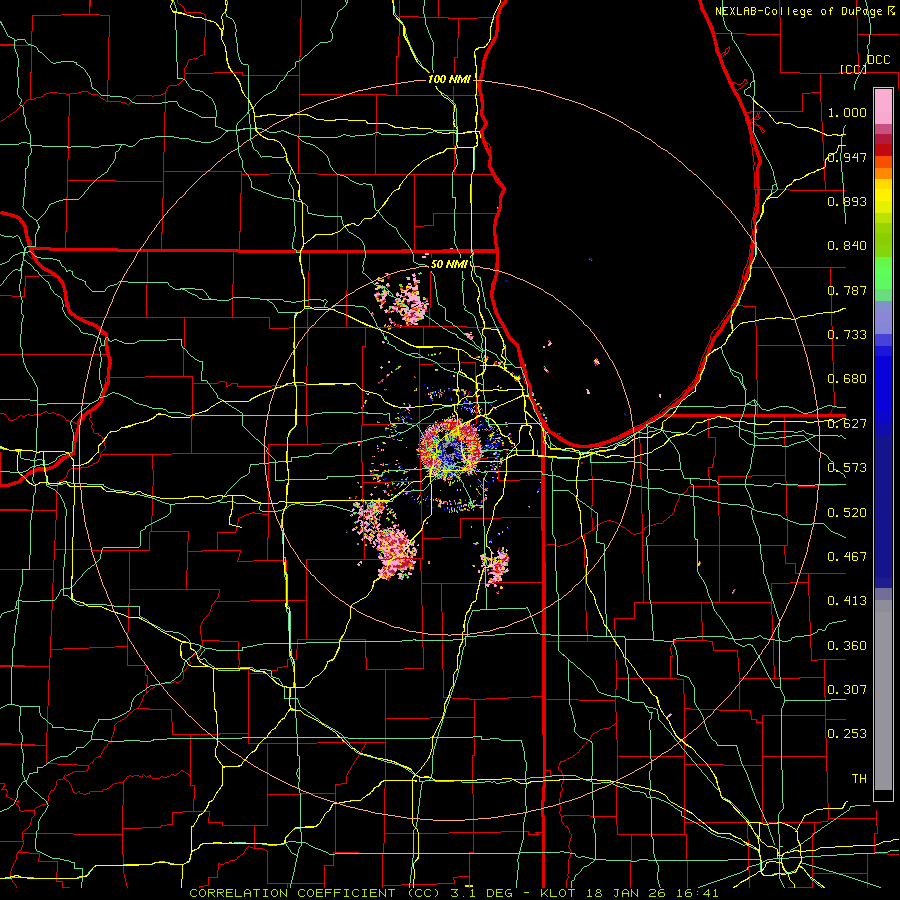This screenshot has width=900, height=900.
Task: Click the 0.733 legend value
Action: tap(847, 335)
